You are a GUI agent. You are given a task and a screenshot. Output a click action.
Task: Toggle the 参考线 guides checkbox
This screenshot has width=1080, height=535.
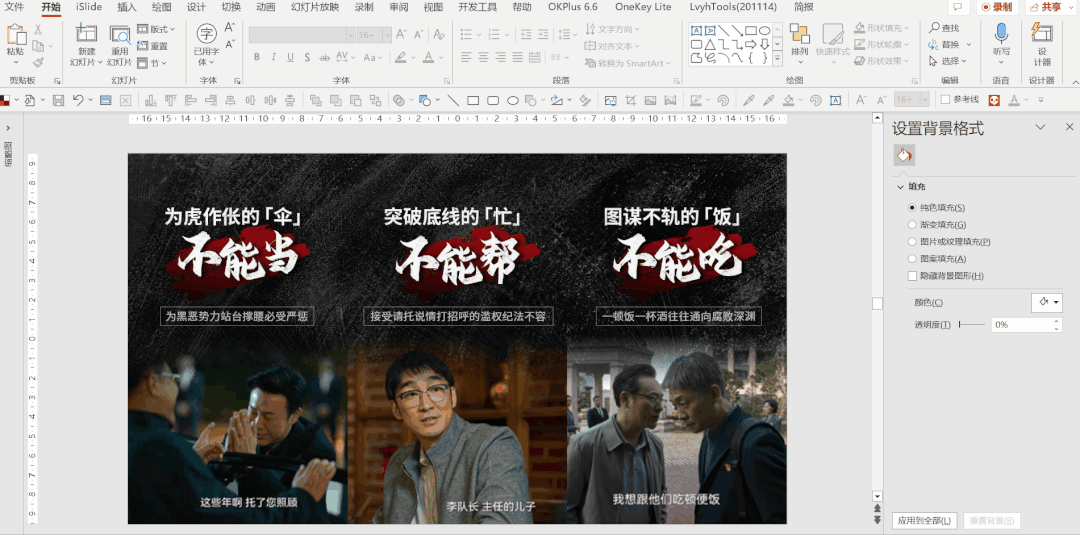click(946, 100)
